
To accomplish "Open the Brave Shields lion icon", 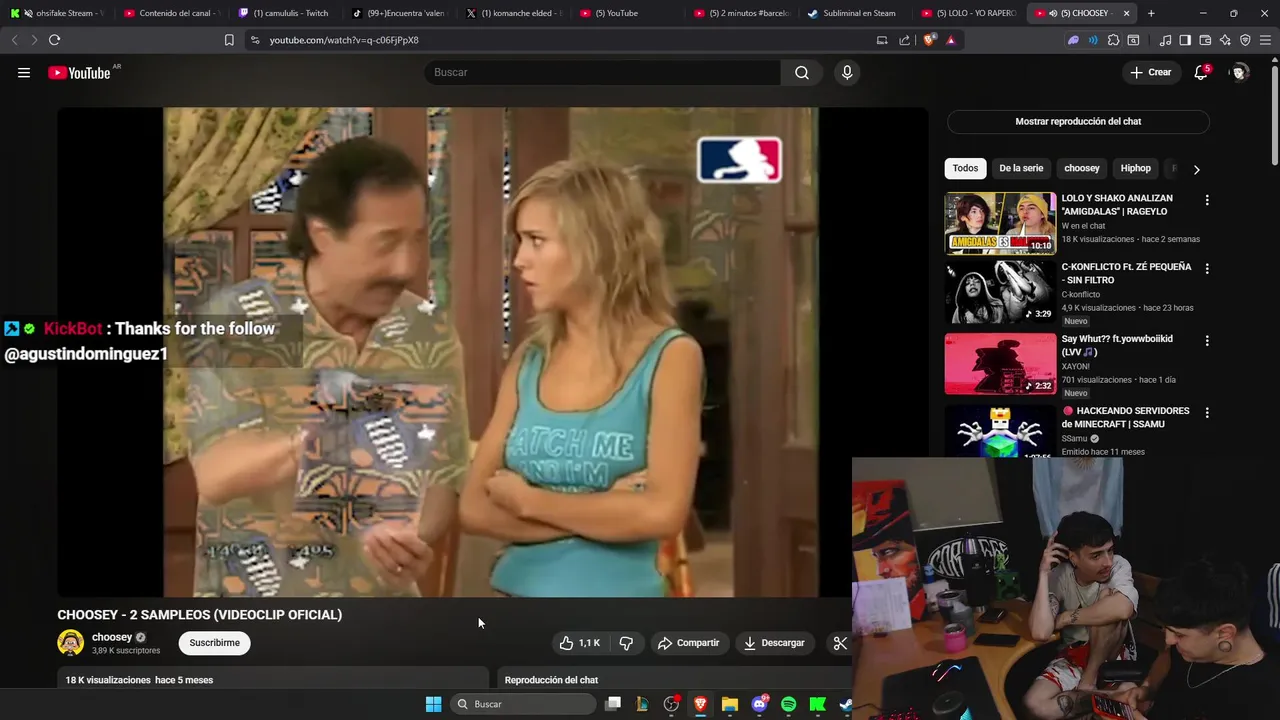I will (930, 40).
